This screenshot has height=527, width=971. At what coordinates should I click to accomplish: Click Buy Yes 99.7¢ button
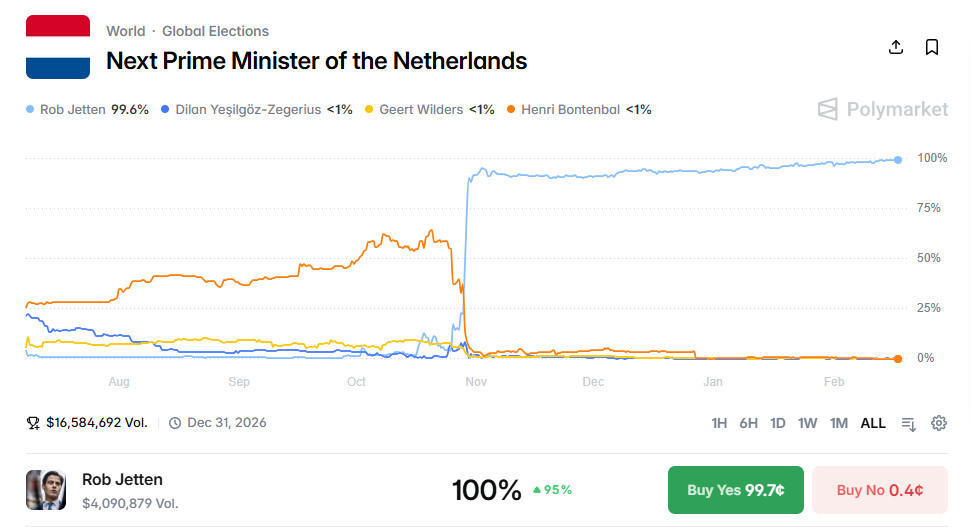click(736, 490)
